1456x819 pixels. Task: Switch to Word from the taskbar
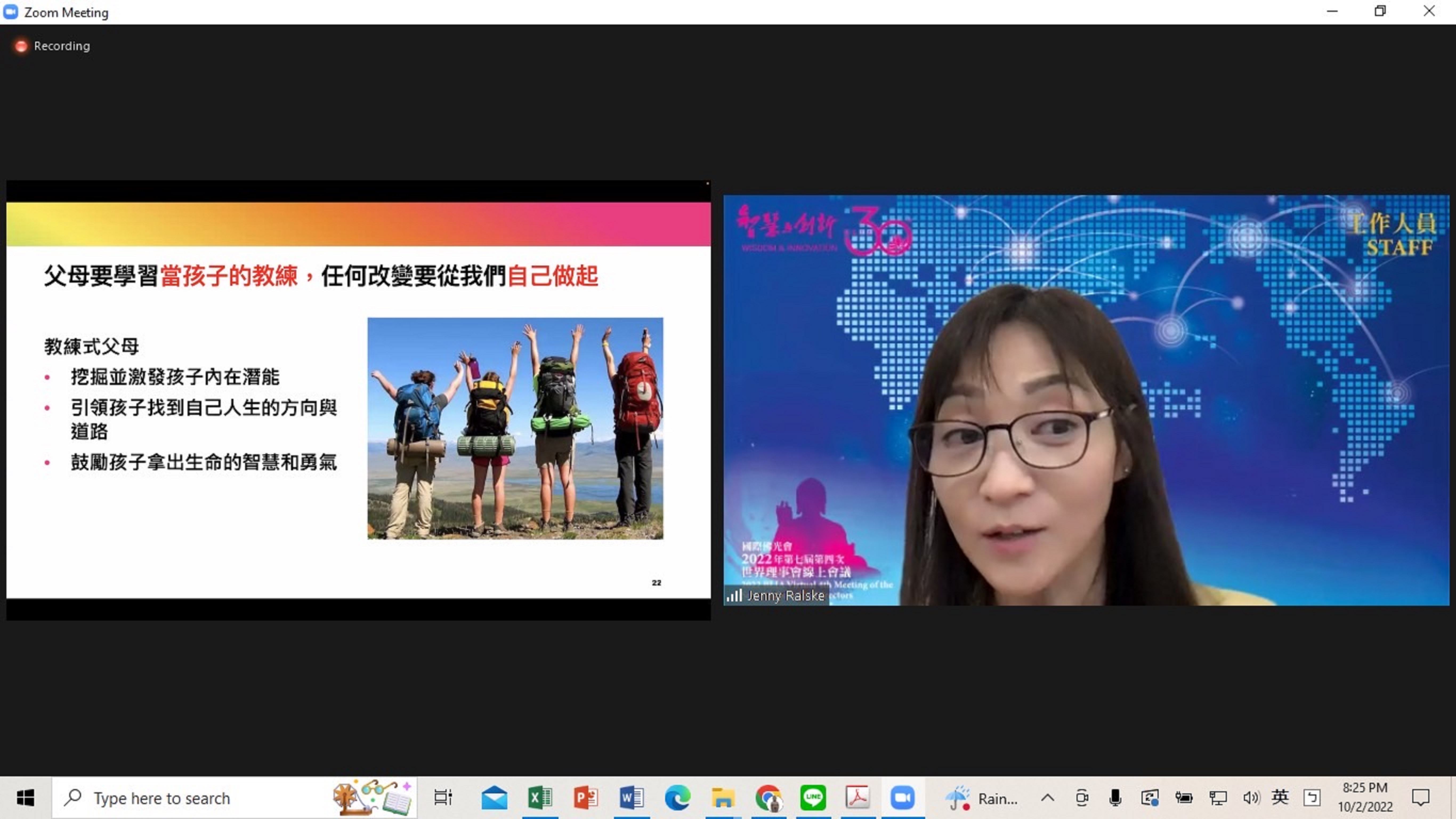(x=631, y=798)
